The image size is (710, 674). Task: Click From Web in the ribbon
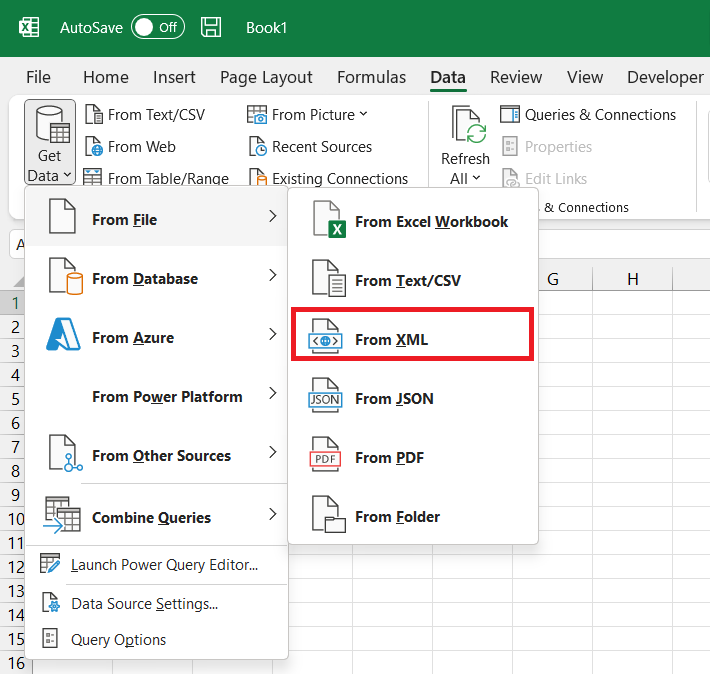tap(131, 147)
